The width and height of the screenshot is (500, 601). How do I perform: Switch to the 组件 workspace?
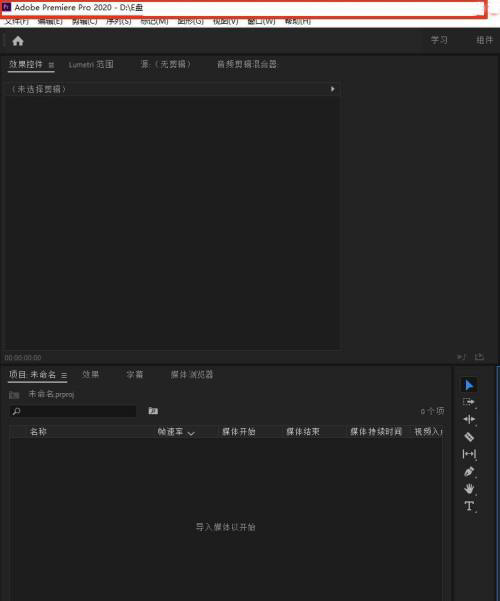point(485,40)
